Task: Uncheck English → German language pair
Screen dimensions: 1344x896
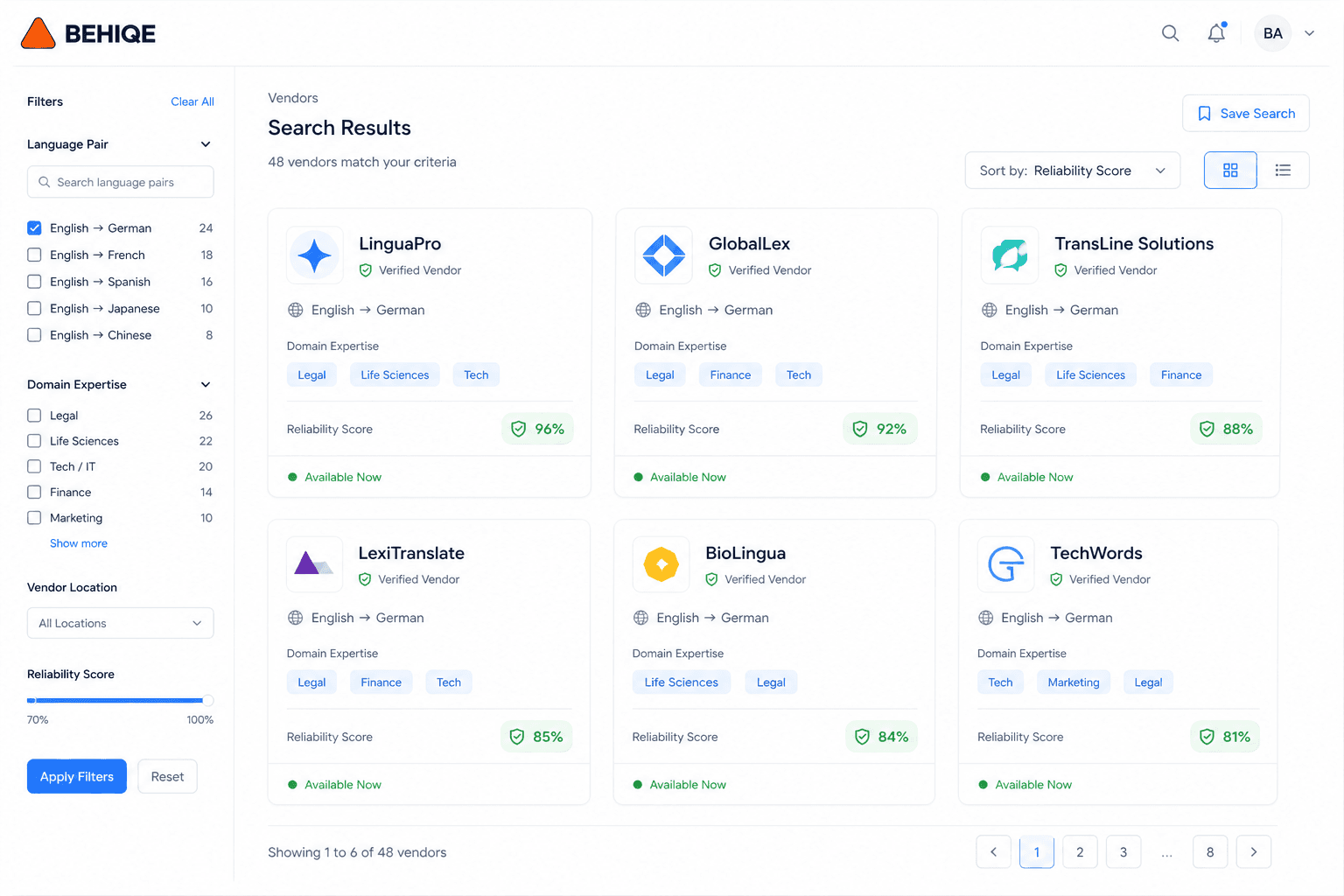Action: [34, 228]
